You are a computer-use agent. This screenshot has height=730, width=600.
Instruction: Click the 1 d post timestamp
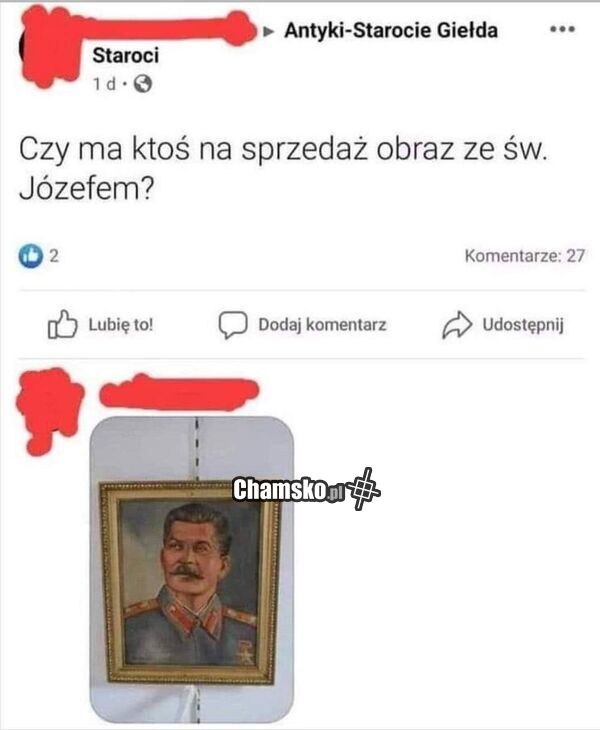[104, 84]
